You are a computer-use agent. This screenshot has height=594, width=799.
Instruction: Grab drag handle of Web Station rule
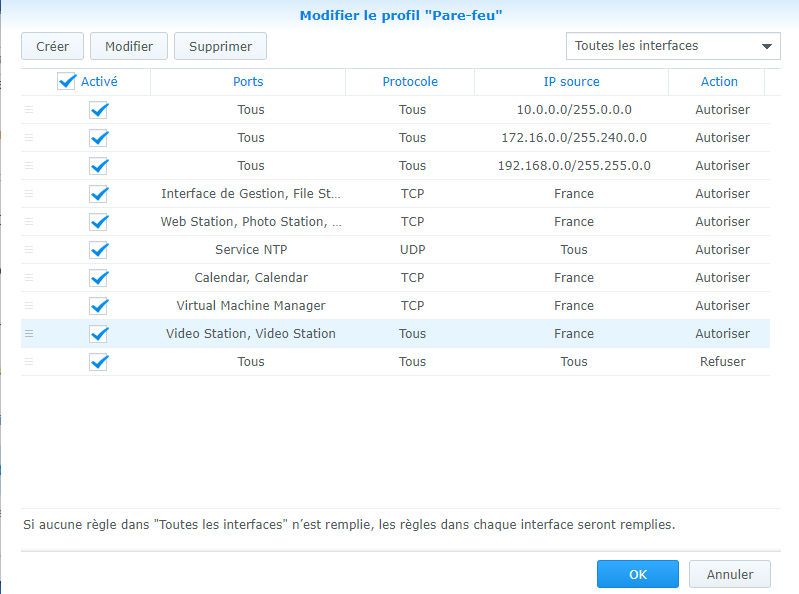point(29,222)
